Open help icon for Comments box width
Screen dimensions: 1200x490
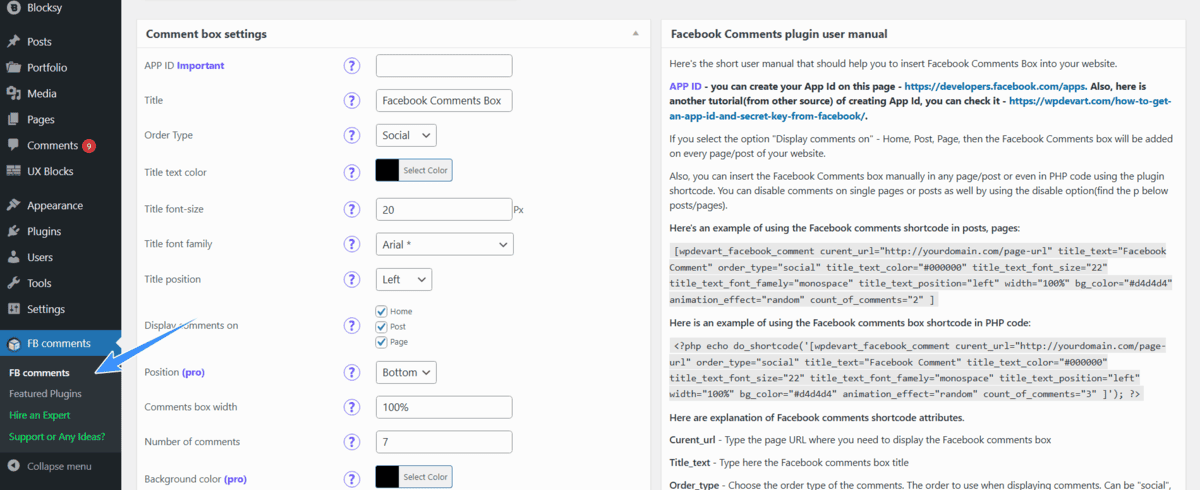click(x=352, y=407)
